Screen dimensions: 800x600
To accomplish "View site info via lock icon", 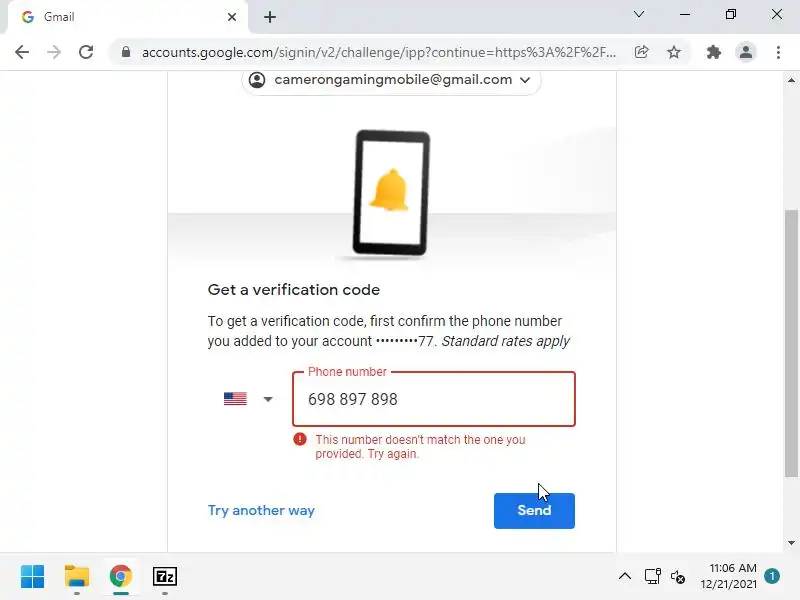I will point(126,52).
